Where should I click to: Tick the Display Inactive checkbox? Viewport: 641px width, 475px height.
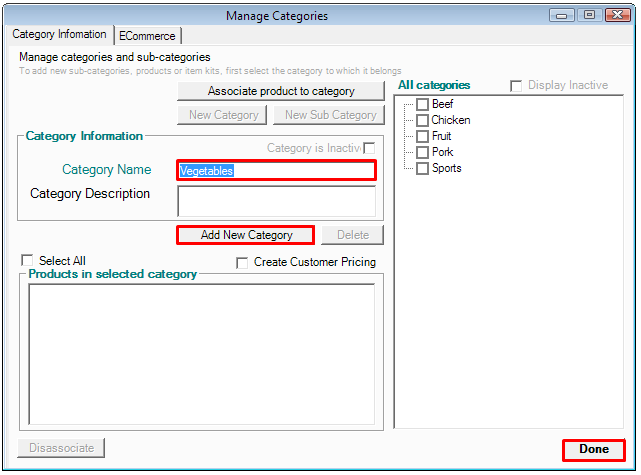pos(516,86)
